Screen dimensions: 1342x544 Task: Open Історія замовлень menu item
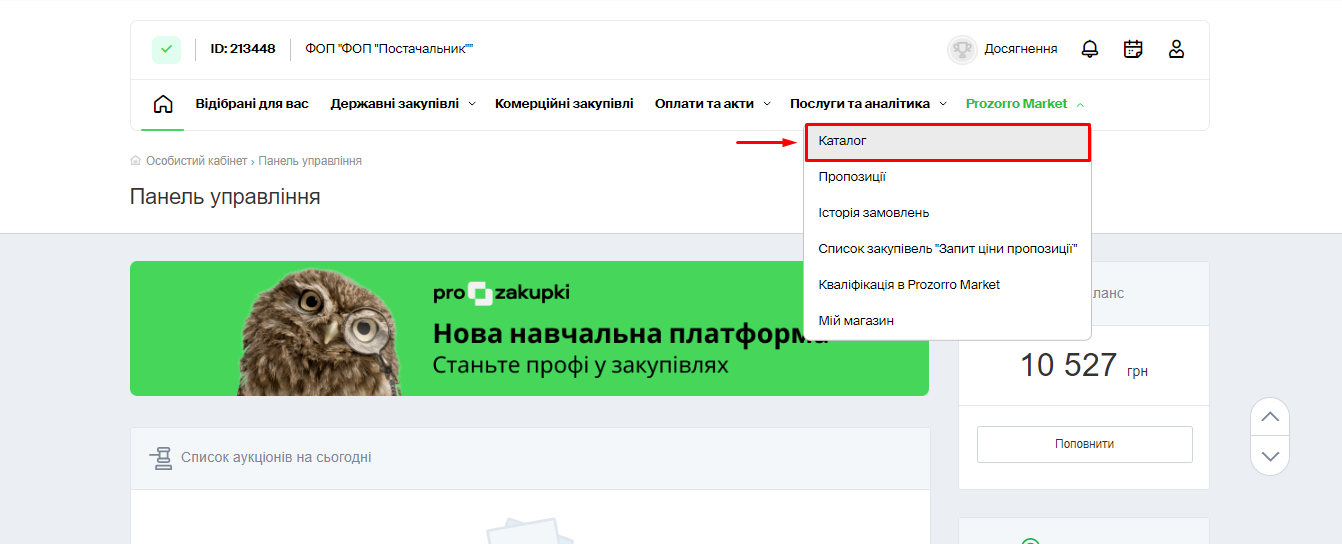(x=873, y=213)
